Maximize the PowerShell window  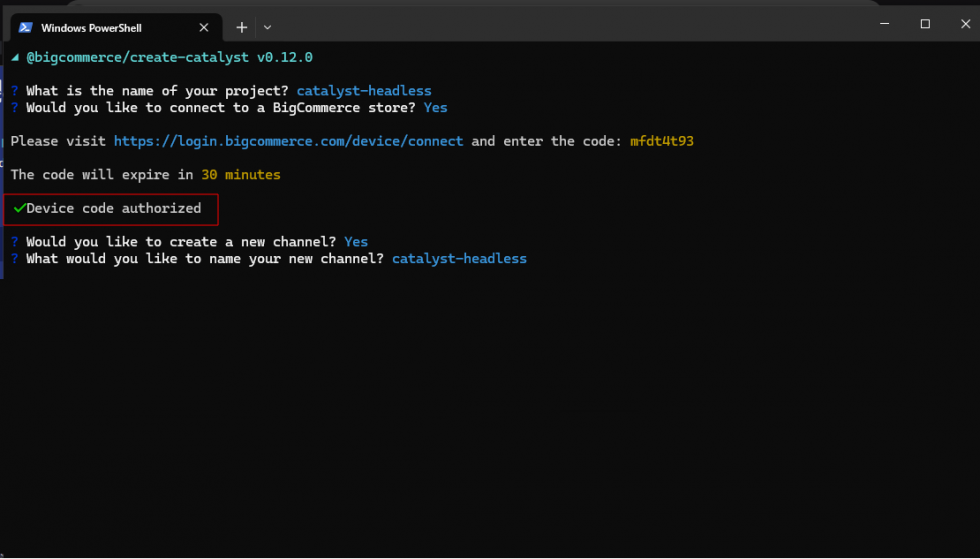point(925,24)
